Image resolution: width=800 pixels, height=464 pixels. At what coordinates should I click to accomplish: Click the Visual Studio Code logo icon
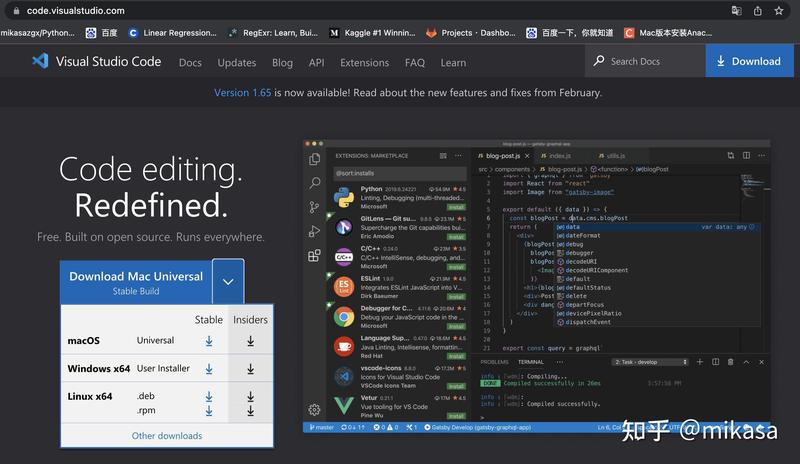pos(40,61)
